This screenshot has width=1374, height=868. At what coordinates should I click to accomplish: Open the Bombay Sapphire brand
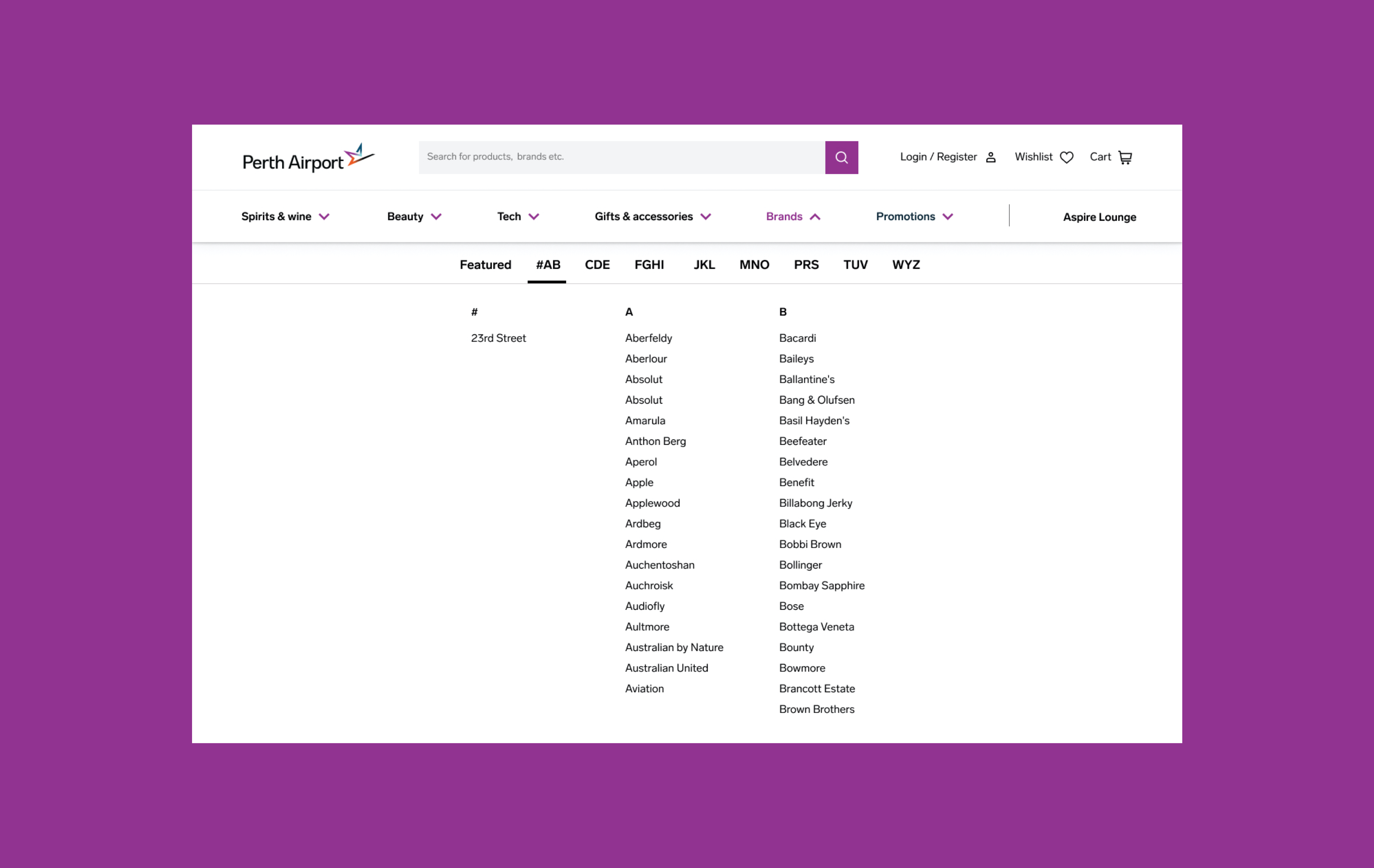822,586
